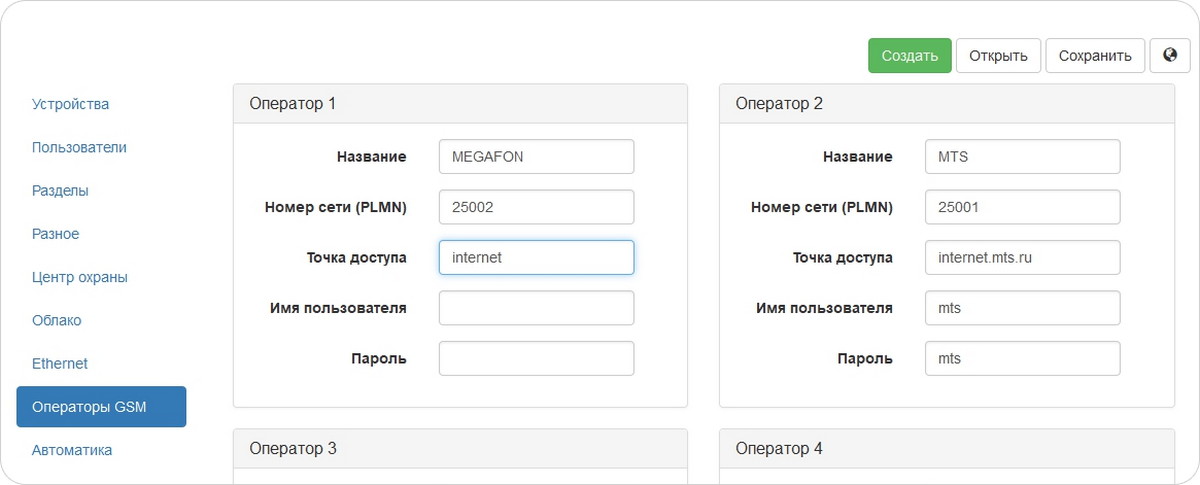The height and width of the screenshot is (485, 1200).
Task: Select the internet.mts.ru access point field
Action: pos(1022,257)
